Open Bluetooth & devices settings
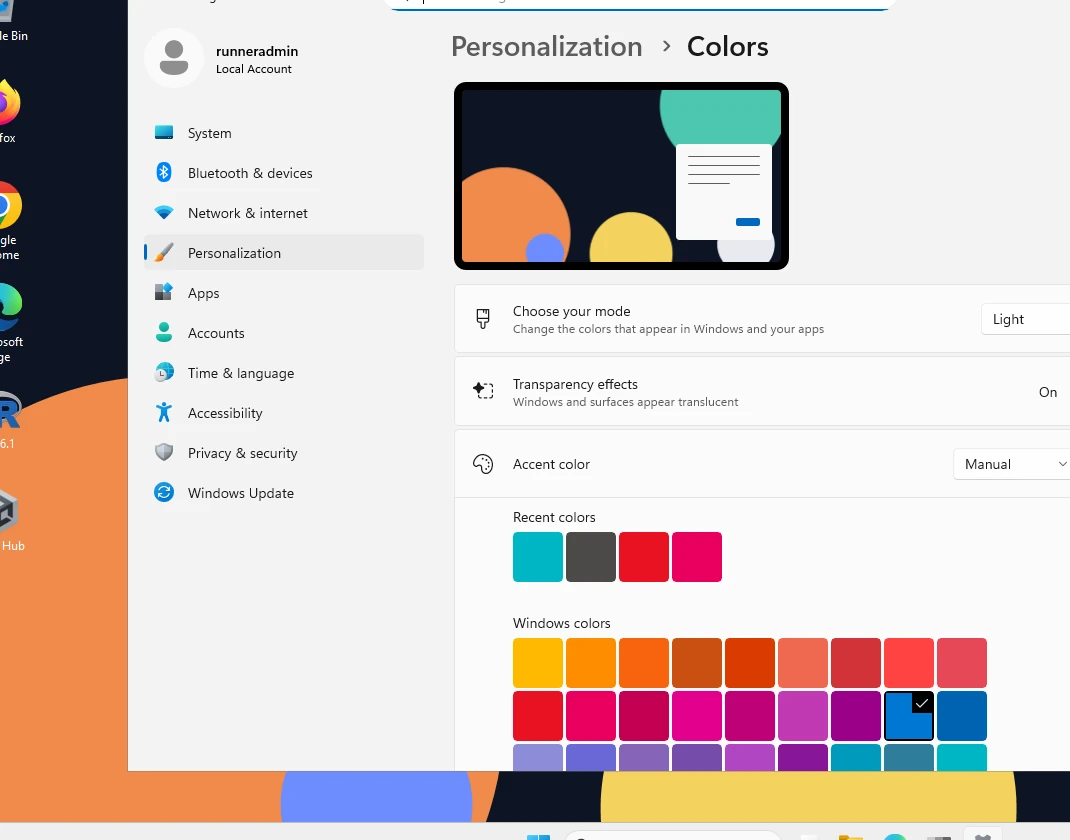The width and height of the screenshot is (1070, 840). pyautogui.click(x=283, y=173)
